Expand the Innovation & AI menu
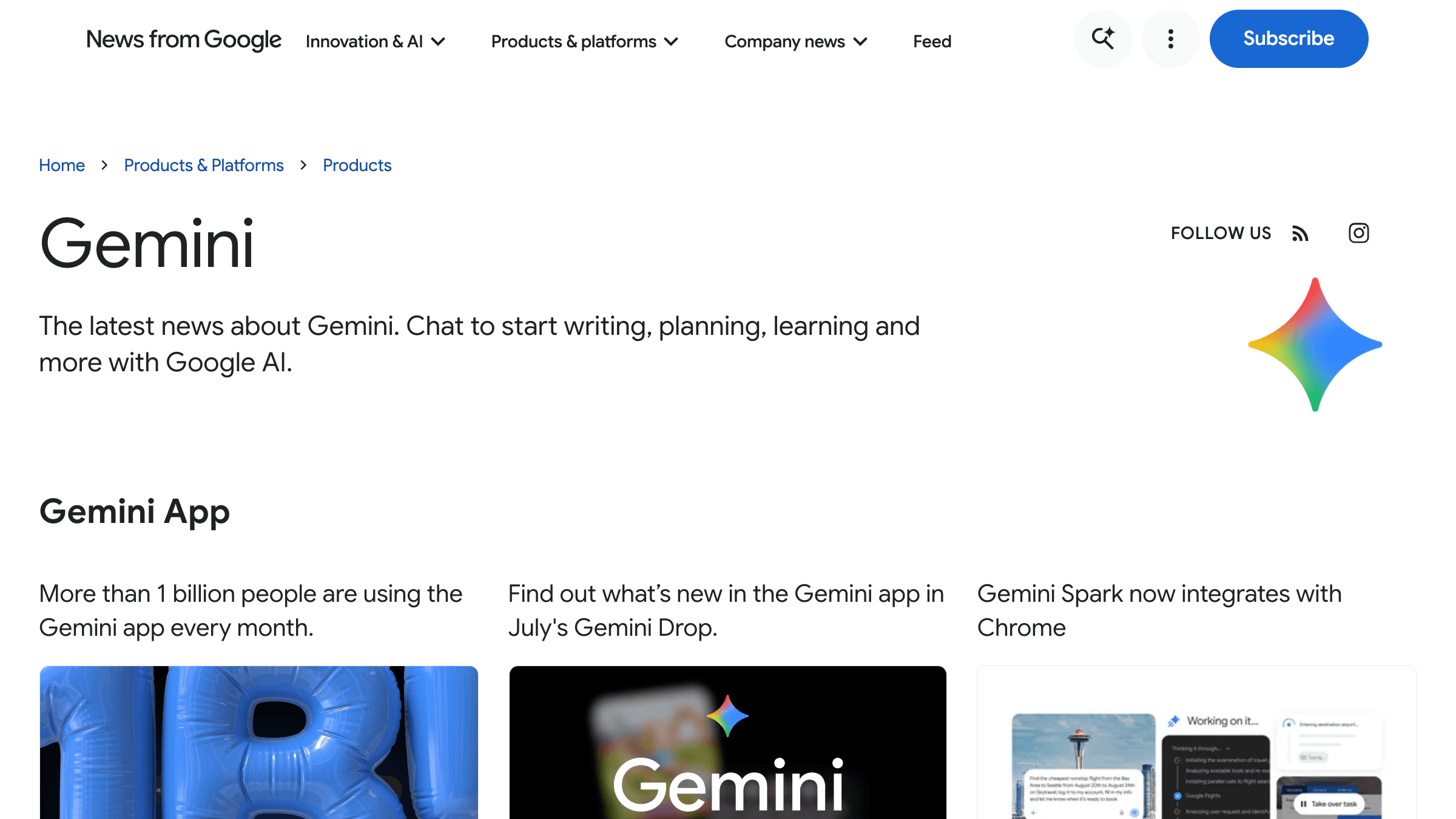The width and height of the screenshot is (1456, 819). pos(376,41)
